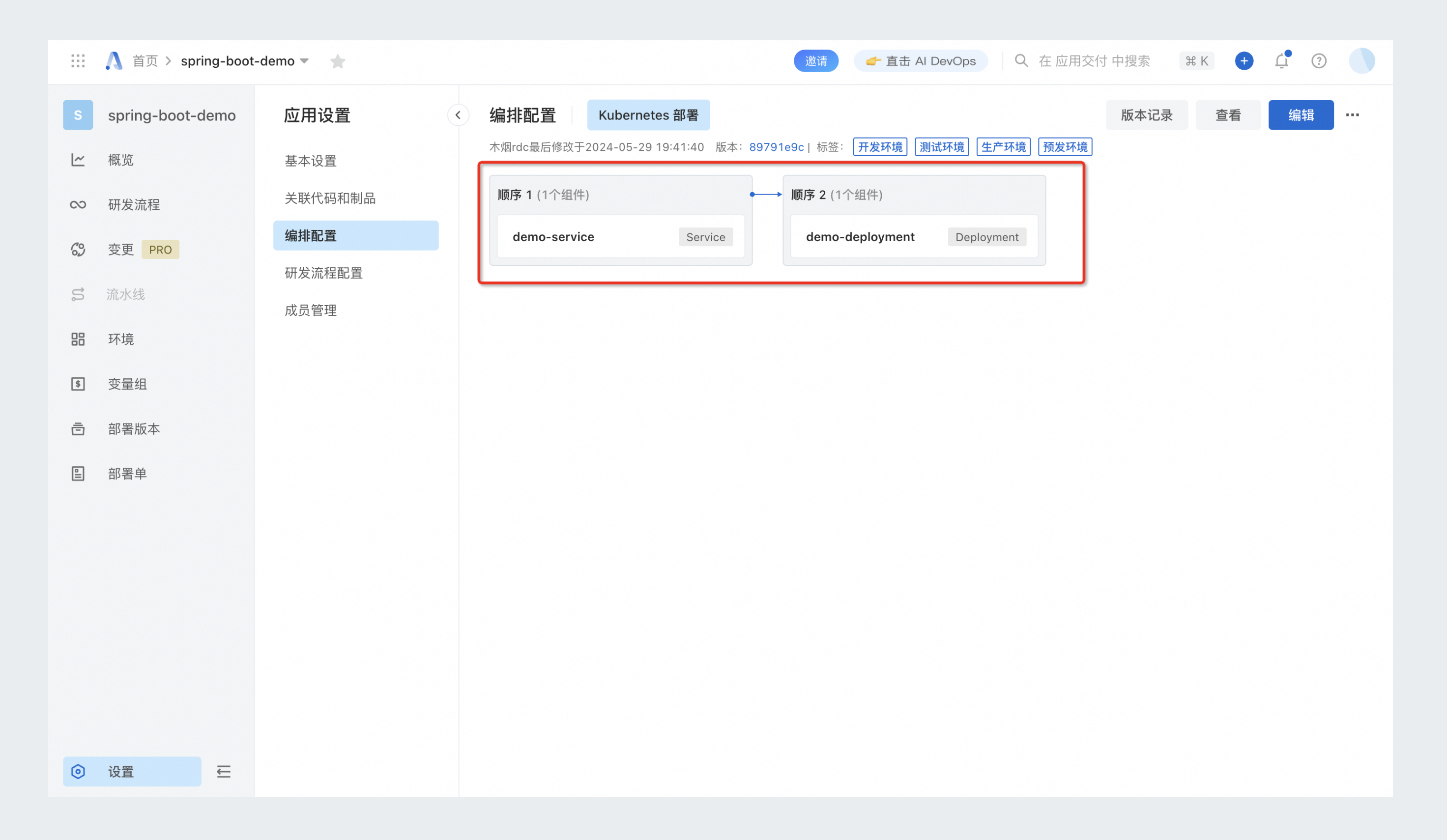Click the AI DevOps rocket icon button
1447x840 pixels.
919,61
